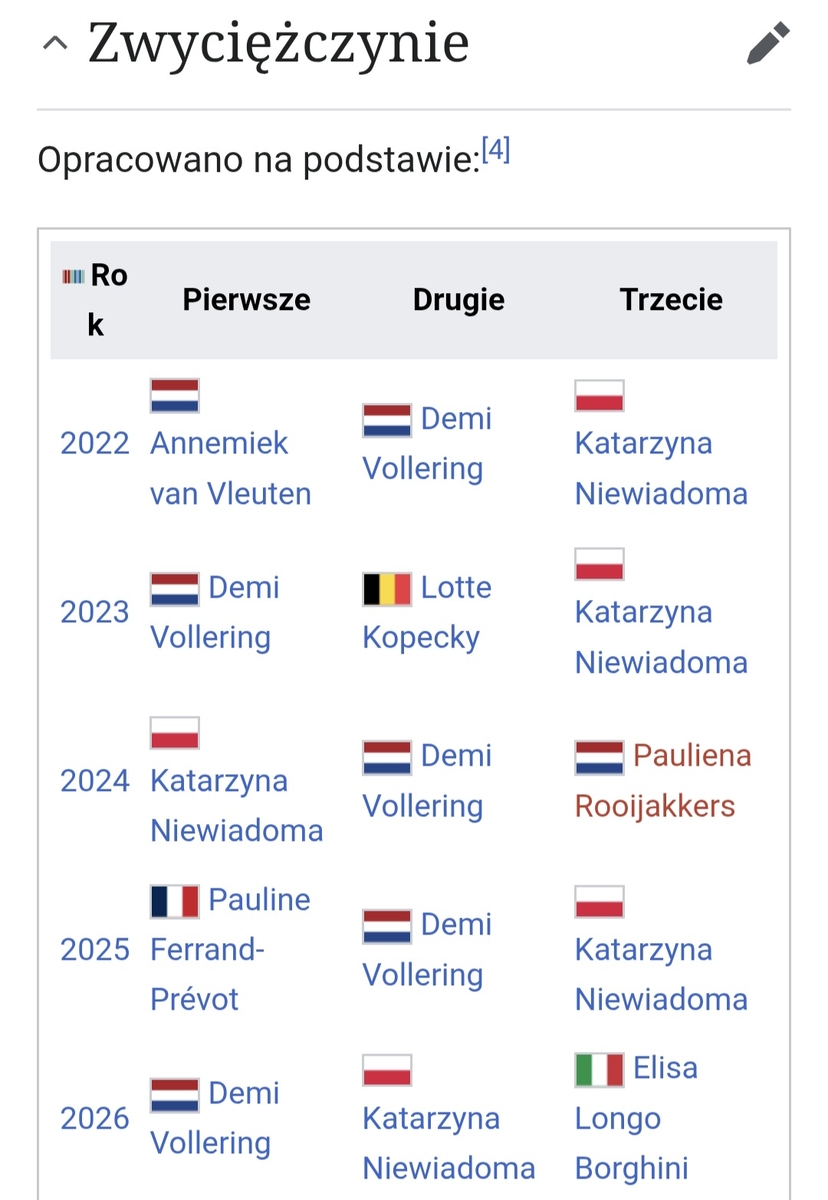Open the Lotte Kopecky page
This screenshot has height=1200, width=828.
[427, 612]
